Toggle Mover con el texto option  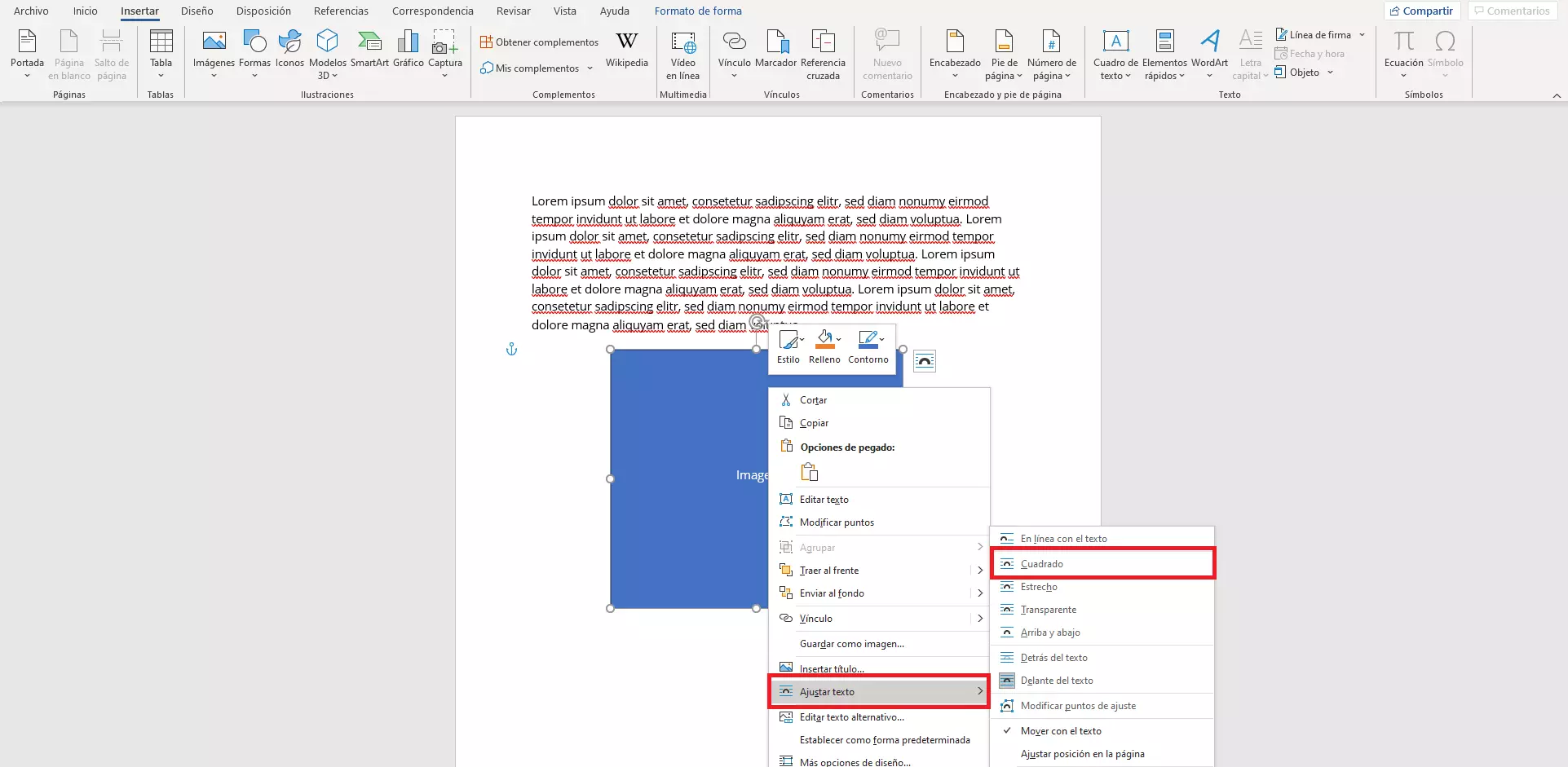(x=1102, y=731)
